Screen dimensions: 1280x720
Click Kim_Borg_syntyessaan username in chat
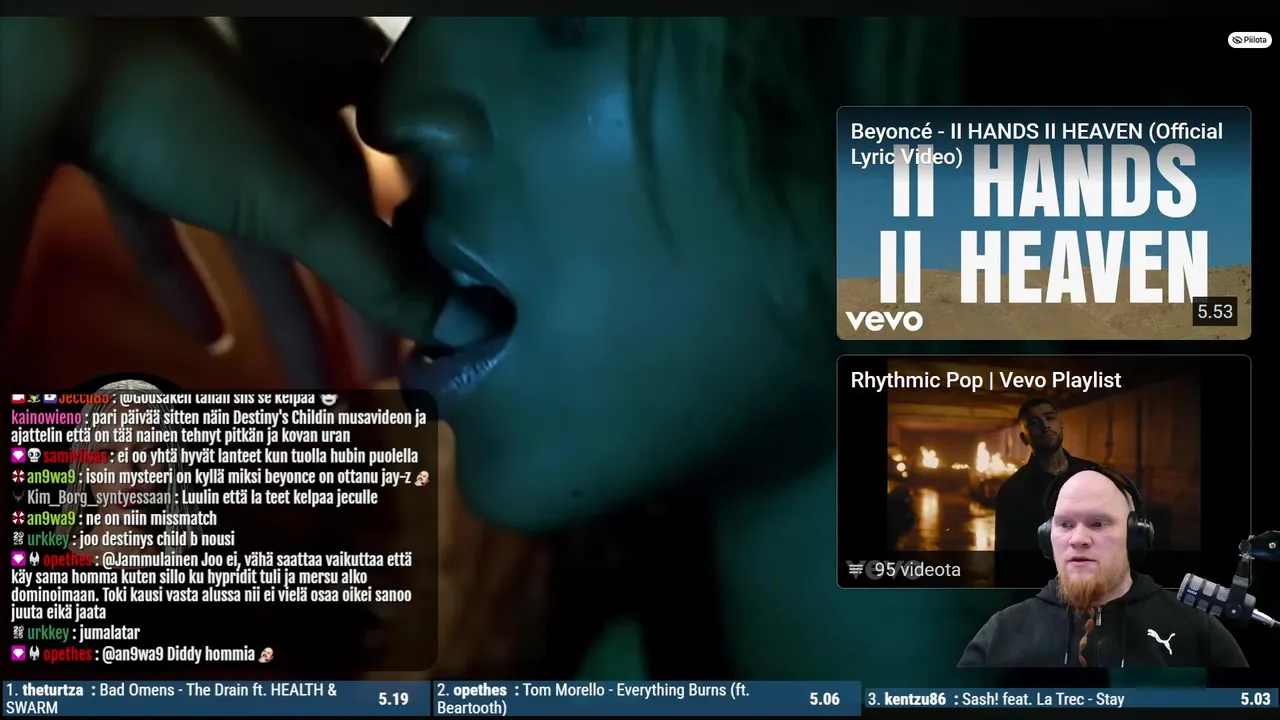tap(101, 497)
